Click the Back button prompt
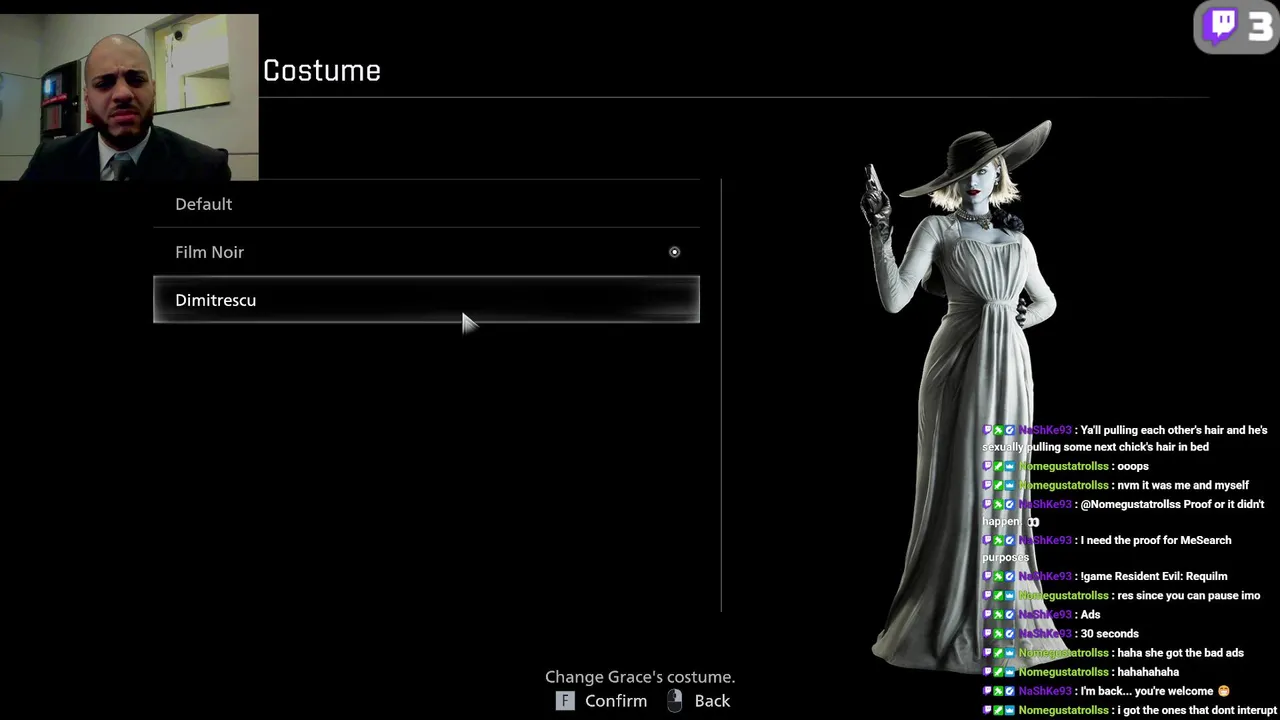Viewport: 1280px width, 720px height. coord(712,701)
